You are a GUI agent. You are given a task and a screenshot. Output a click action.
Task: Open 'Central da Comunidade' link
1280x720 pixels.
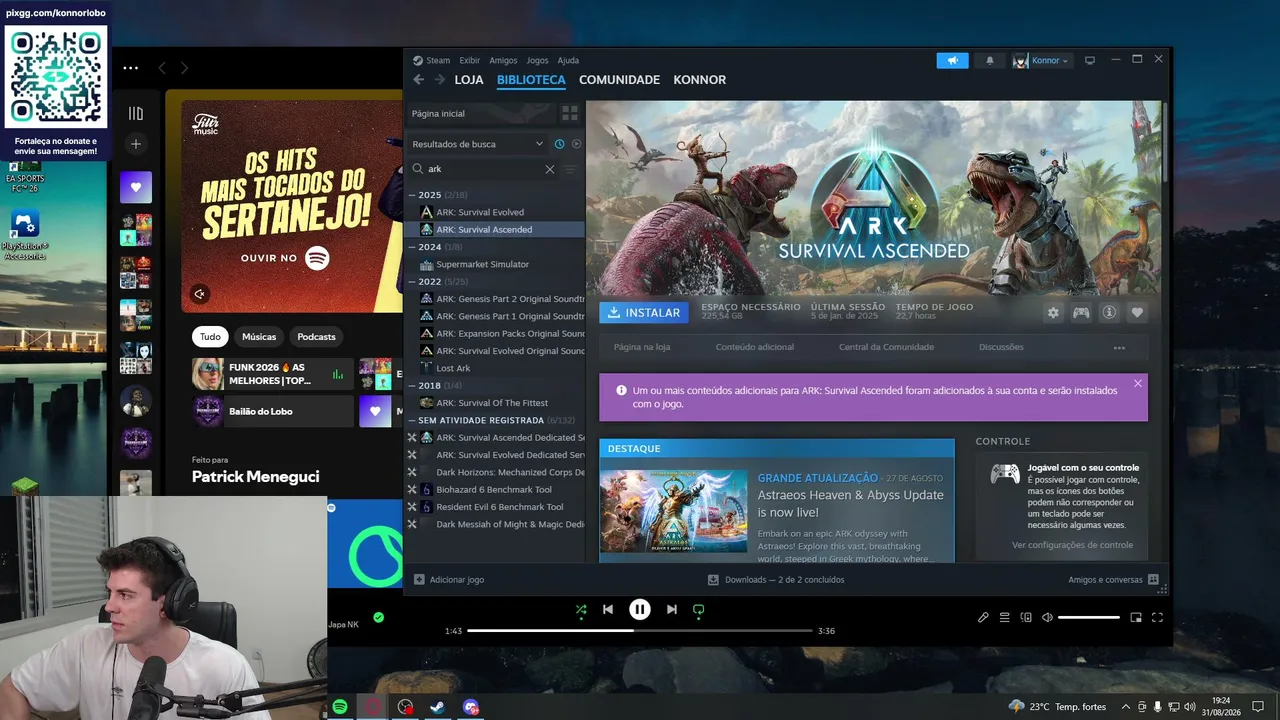[886, 347]
